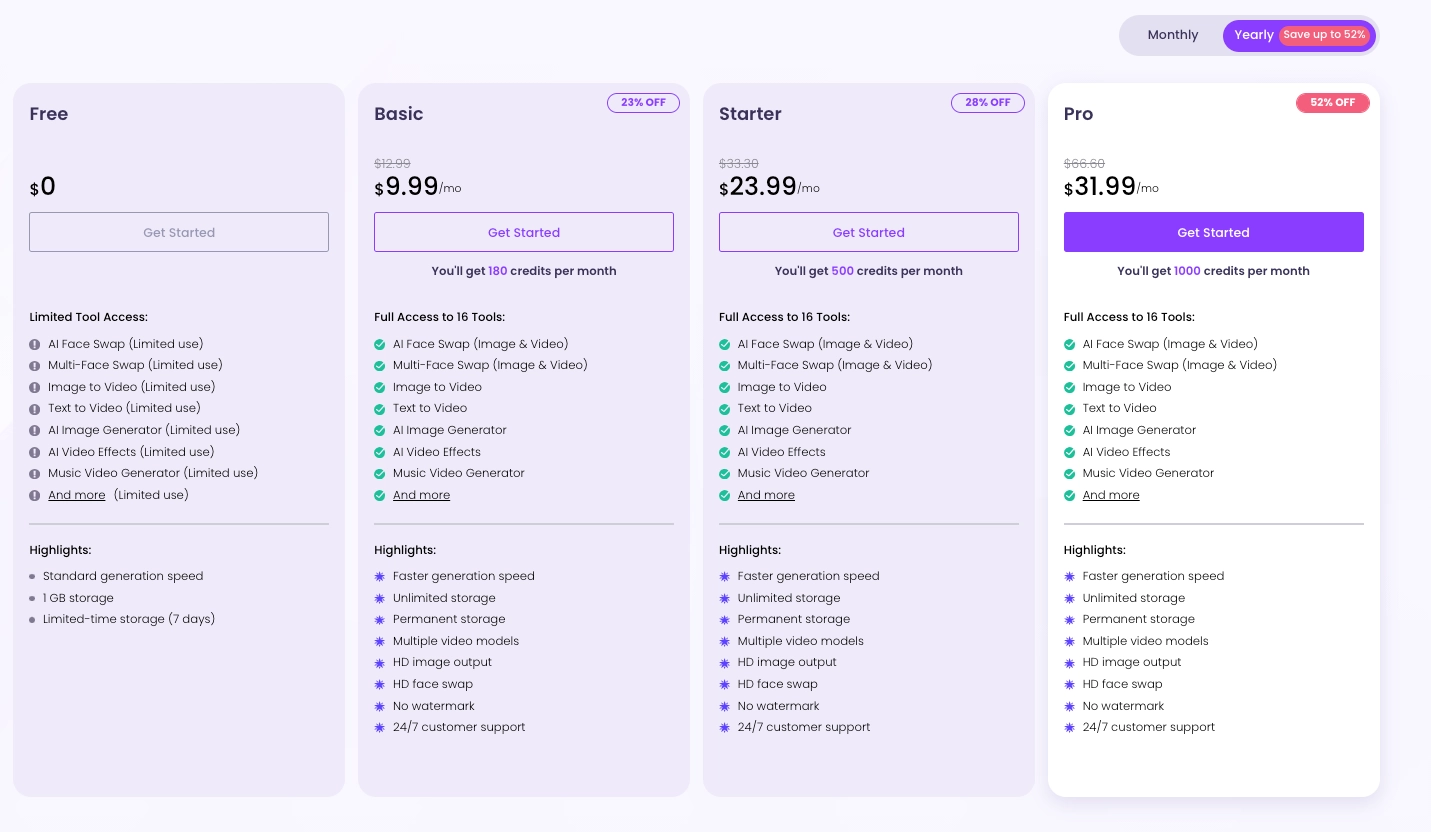Viewport: 1431px width, 832px height.
Task: Click the info icon beside AI Image Generator in Free plan
Action: (x=35, y=430)
